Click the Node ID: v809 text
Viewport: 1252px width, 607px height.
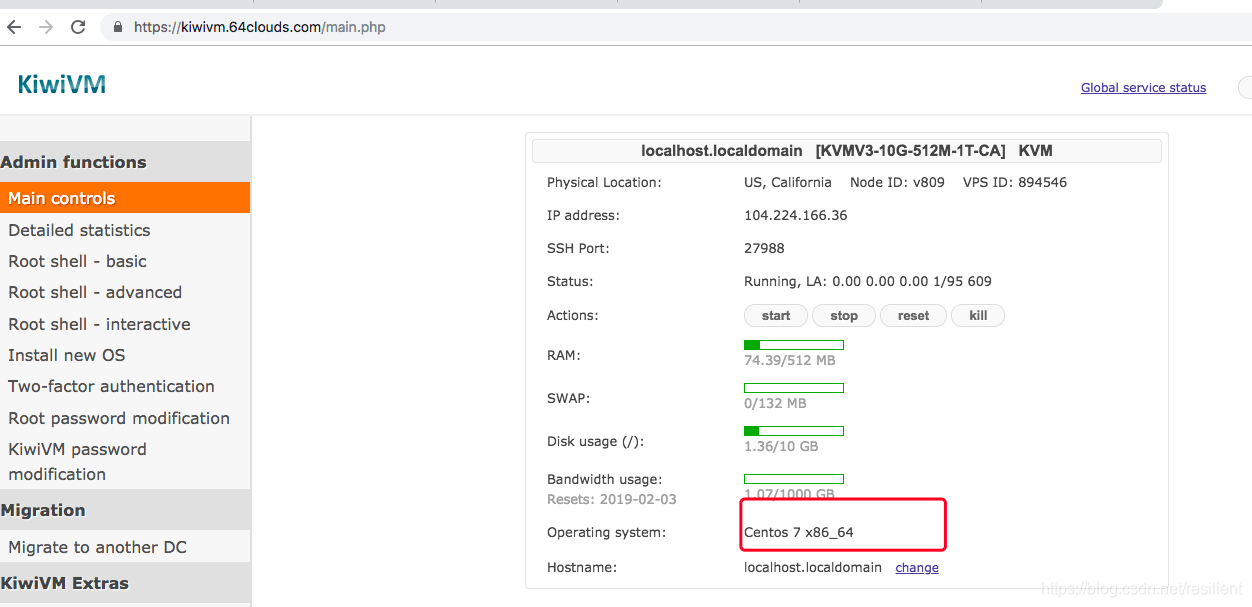pyautogui.click(x=897, y=182)
